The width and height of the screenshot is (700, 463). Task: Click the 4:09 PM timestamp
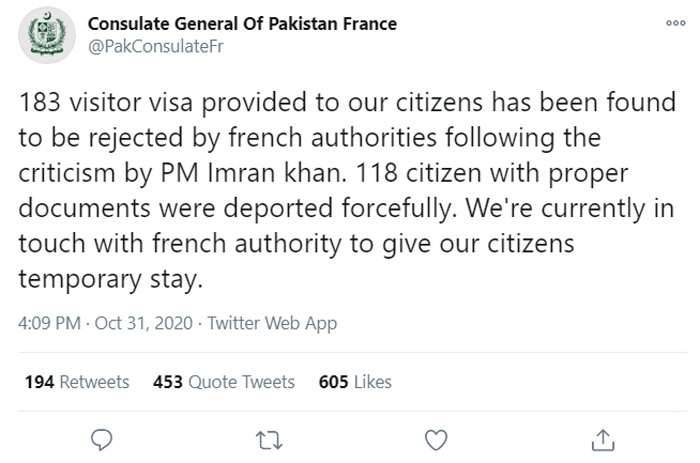[50, 323]
